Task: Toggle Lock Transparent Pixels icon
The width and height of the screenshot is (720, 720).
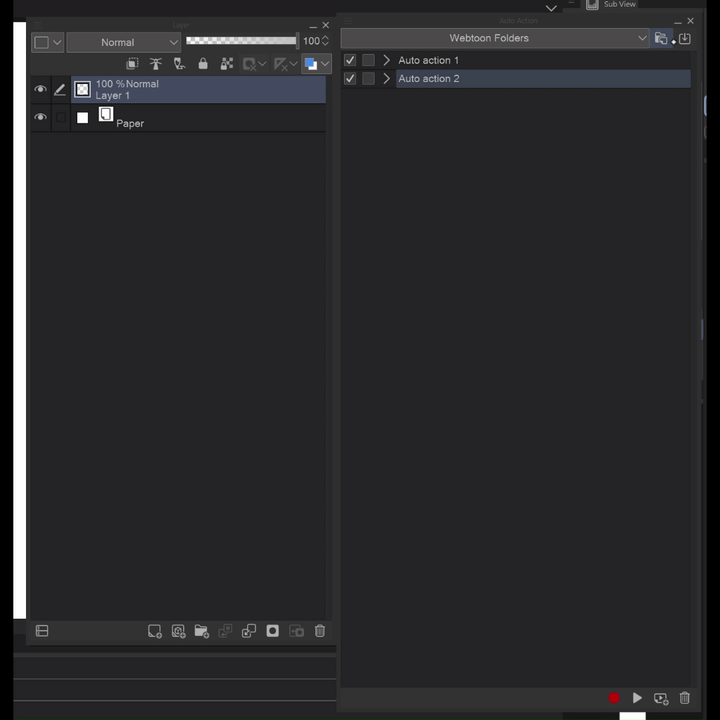Action: [x=226, y=64]
